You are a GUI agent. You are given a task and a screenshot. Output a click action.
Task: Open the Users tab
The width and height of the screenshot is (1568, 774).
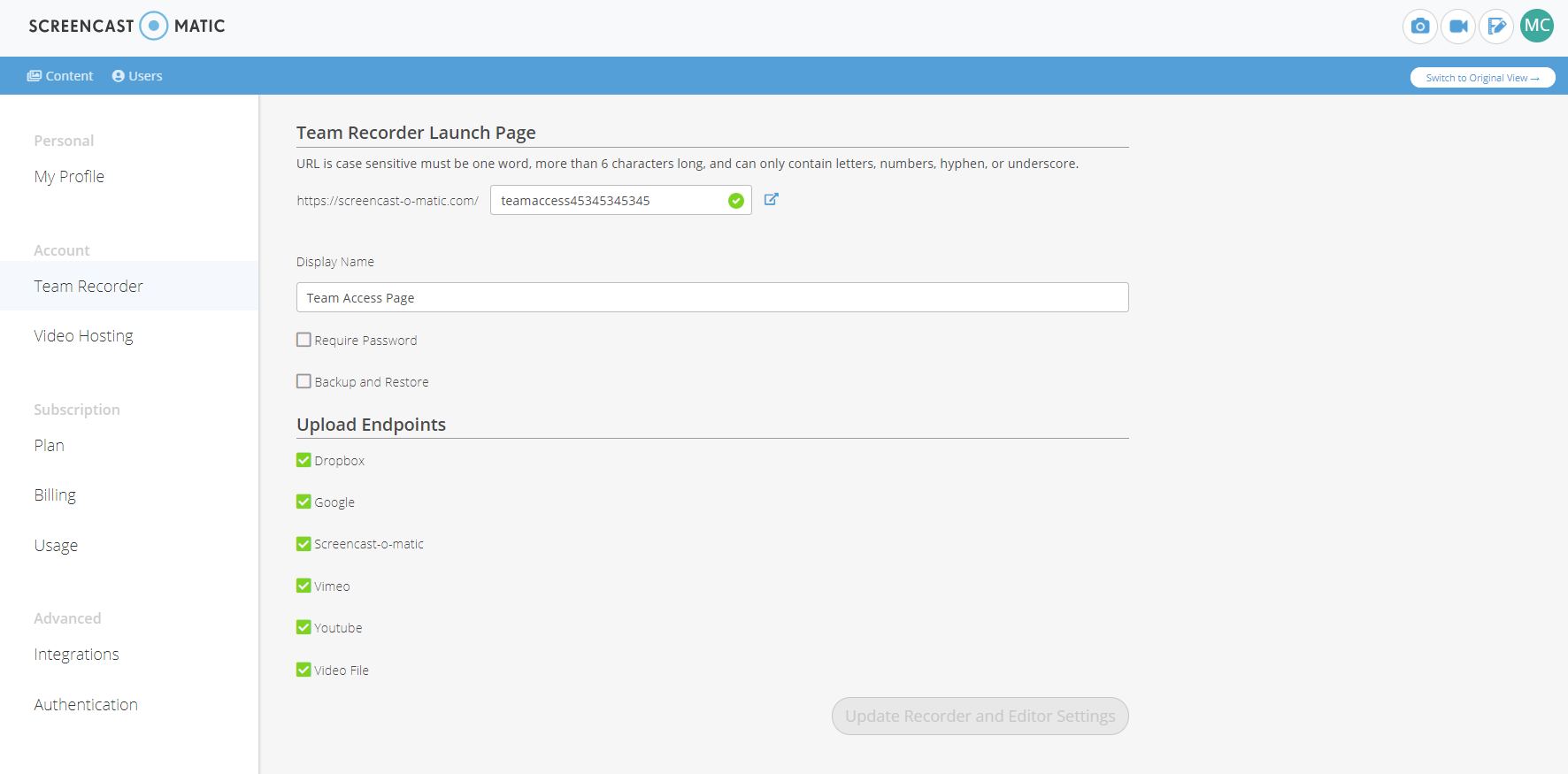coord(137,76)
